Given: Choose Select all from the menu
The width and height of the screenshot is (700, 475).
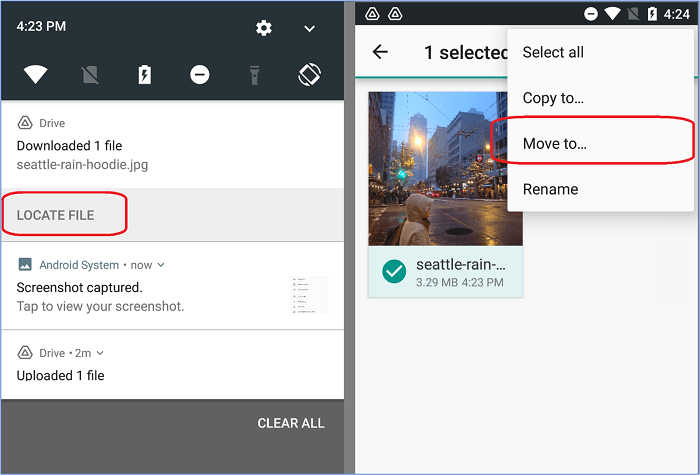Looking at the screenshot, I should 553,52.
